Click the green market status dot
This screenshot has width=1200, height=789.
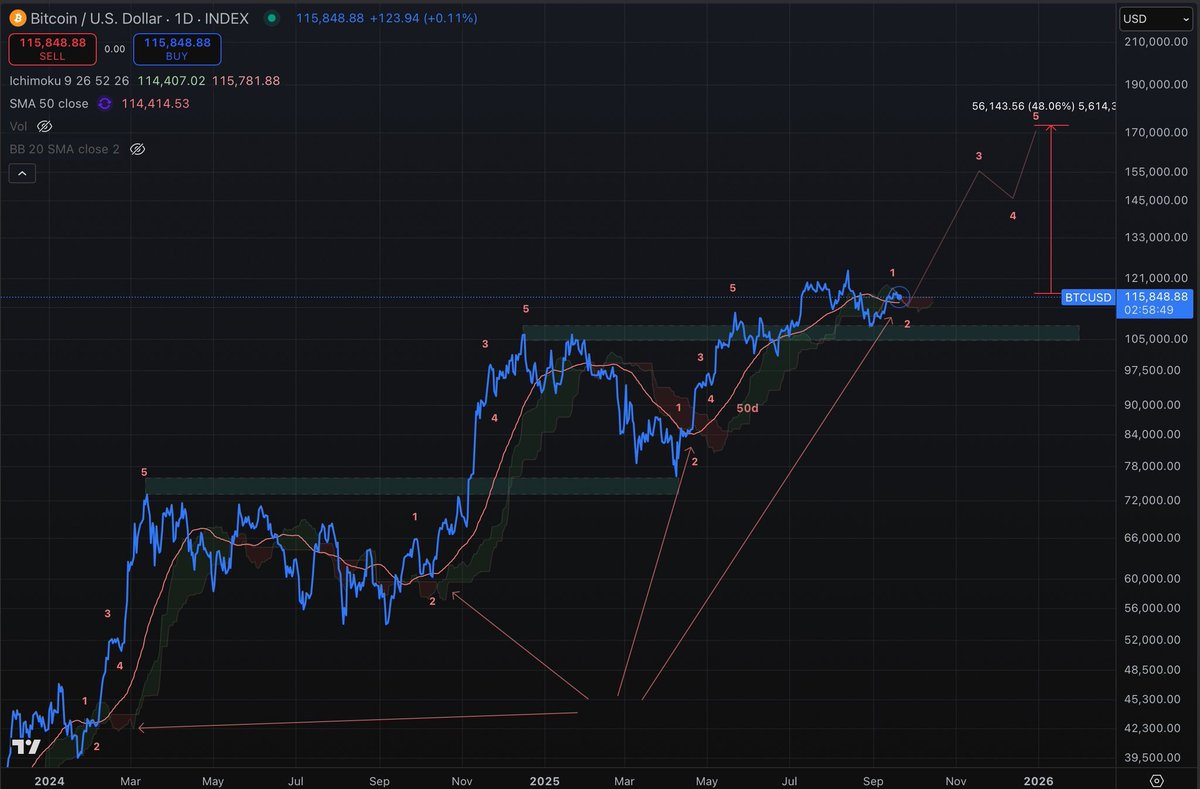[273, 18]
